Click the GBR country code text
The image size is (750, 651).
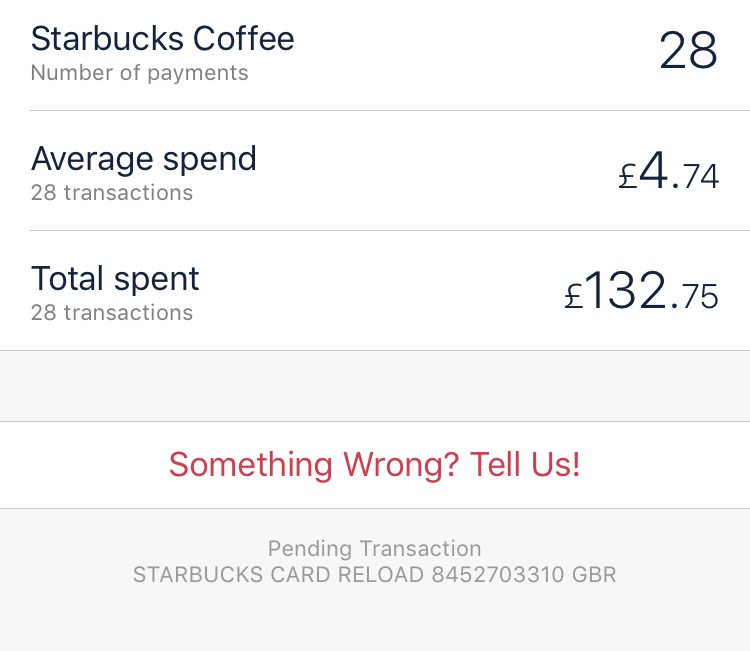click(x=594, y=575)
